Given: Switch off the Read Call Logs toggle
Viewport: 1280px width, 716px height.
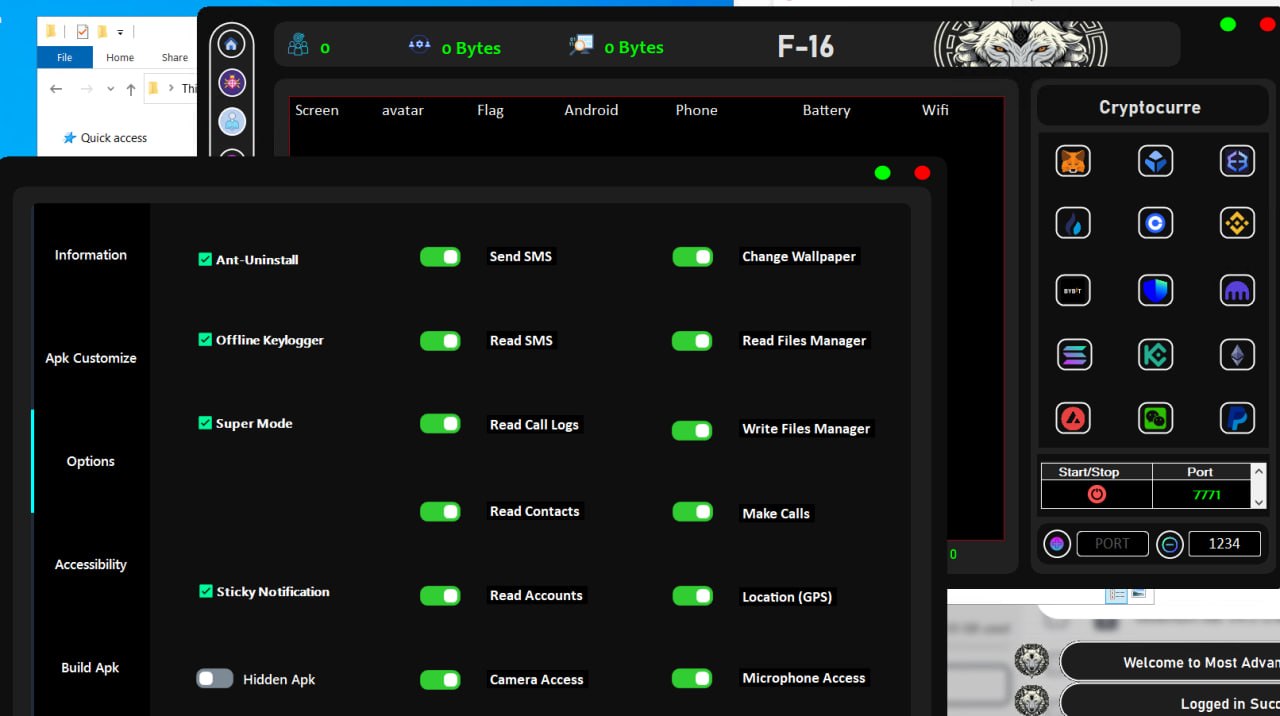Looking at the screenshot, I should pyautogui.click(x=440, y=424).
